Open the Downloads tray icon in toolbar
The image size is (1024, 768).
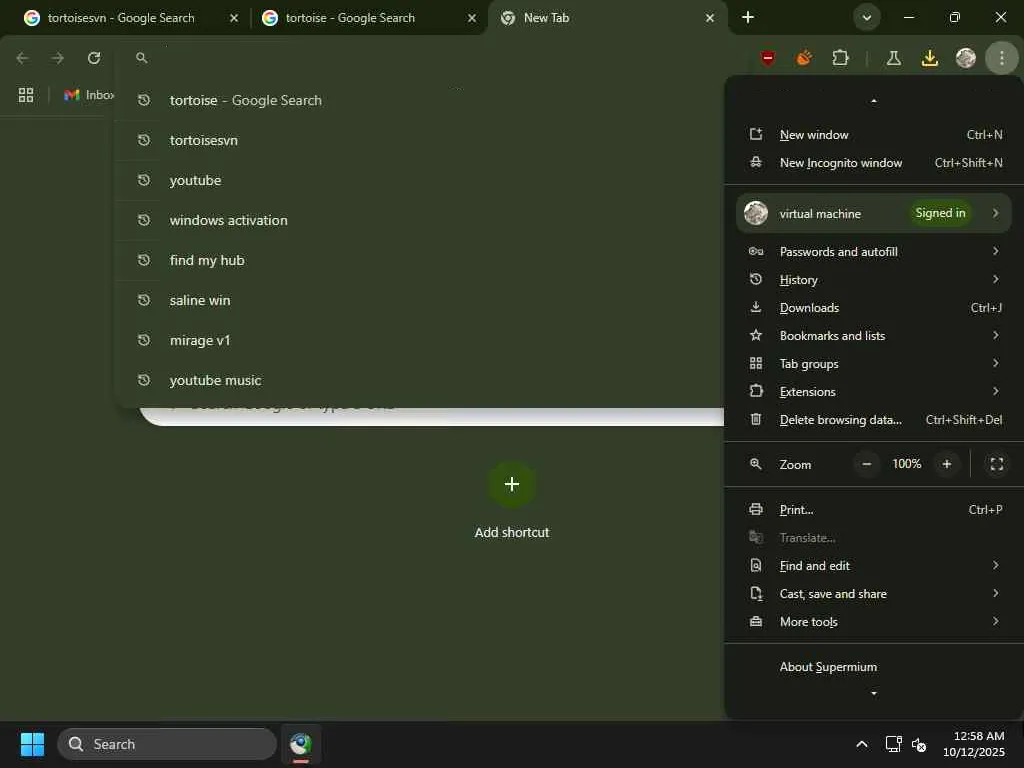929,58
